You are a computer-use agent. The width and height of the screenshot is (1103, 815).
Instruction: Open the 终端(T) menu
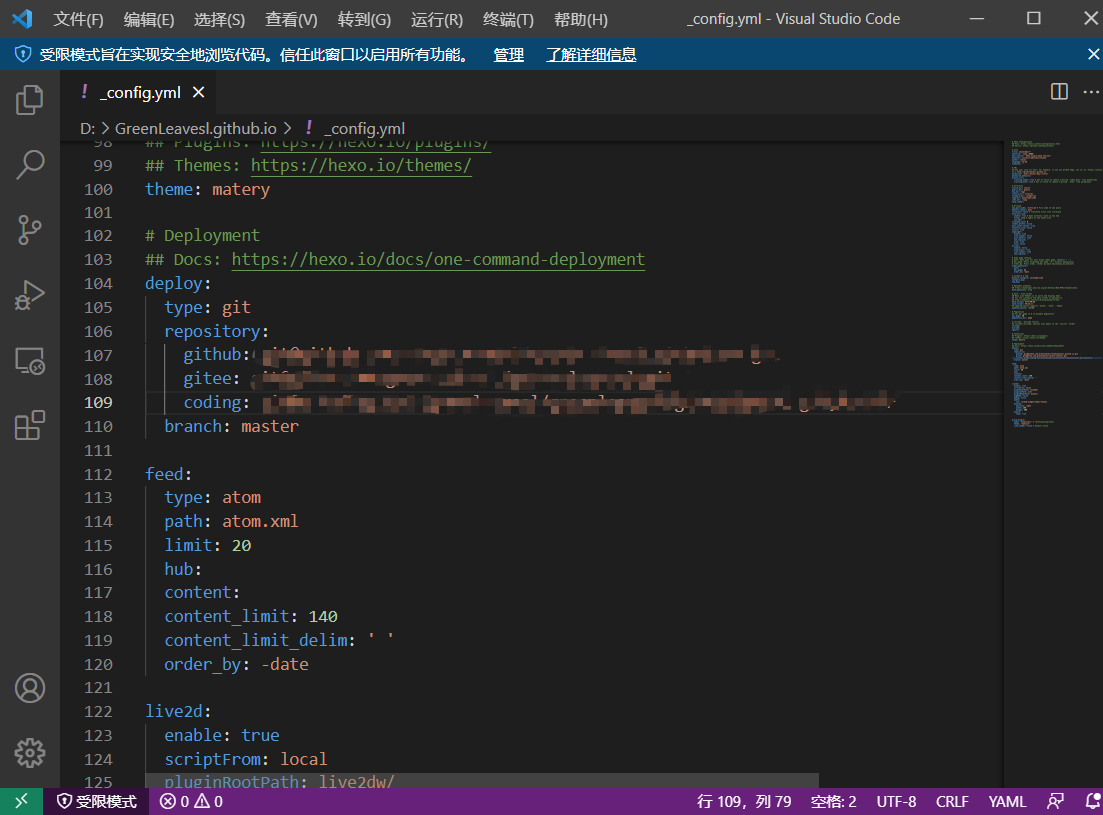508,20
